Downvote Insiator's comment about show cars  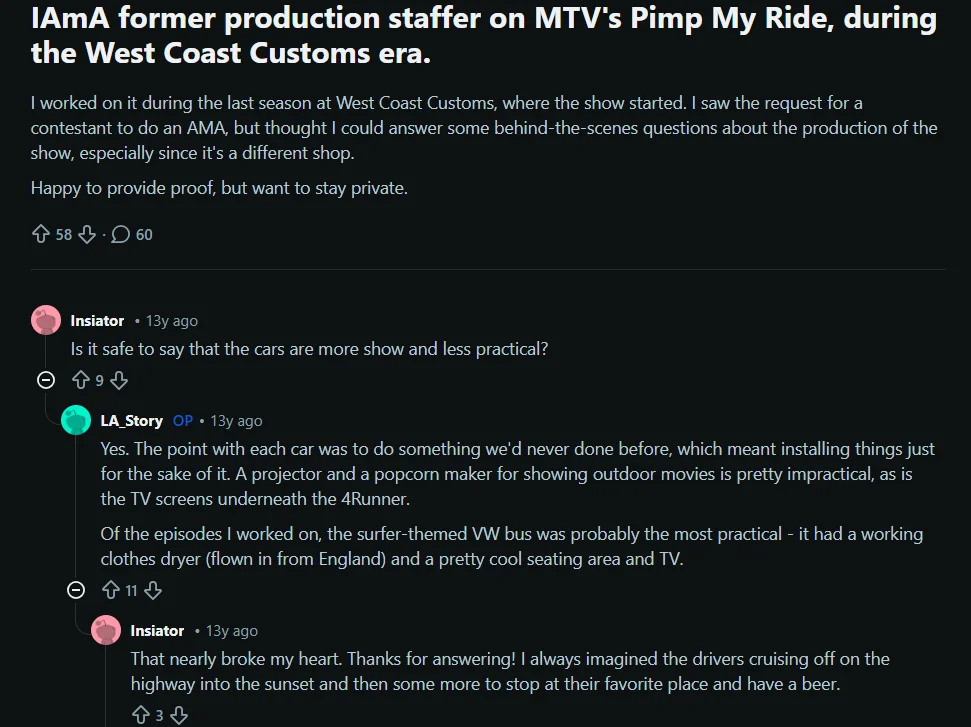[x=119, y=380]
